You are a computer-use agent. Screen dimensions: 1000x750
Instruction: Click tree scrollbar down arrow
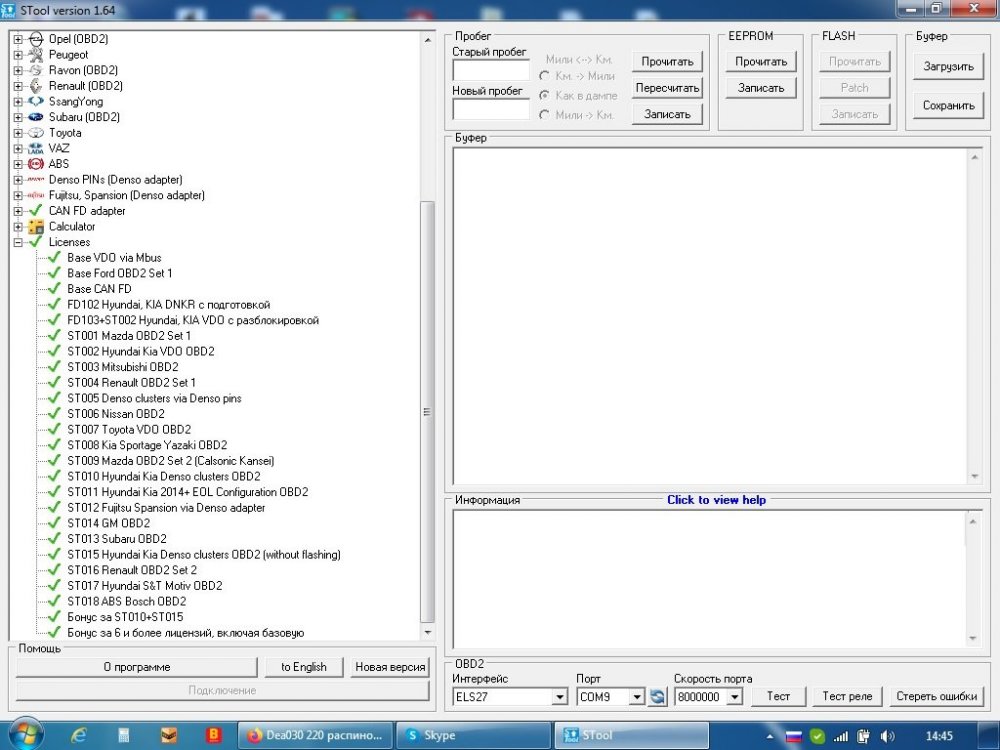pyautogui.click(x=427, y=633)
